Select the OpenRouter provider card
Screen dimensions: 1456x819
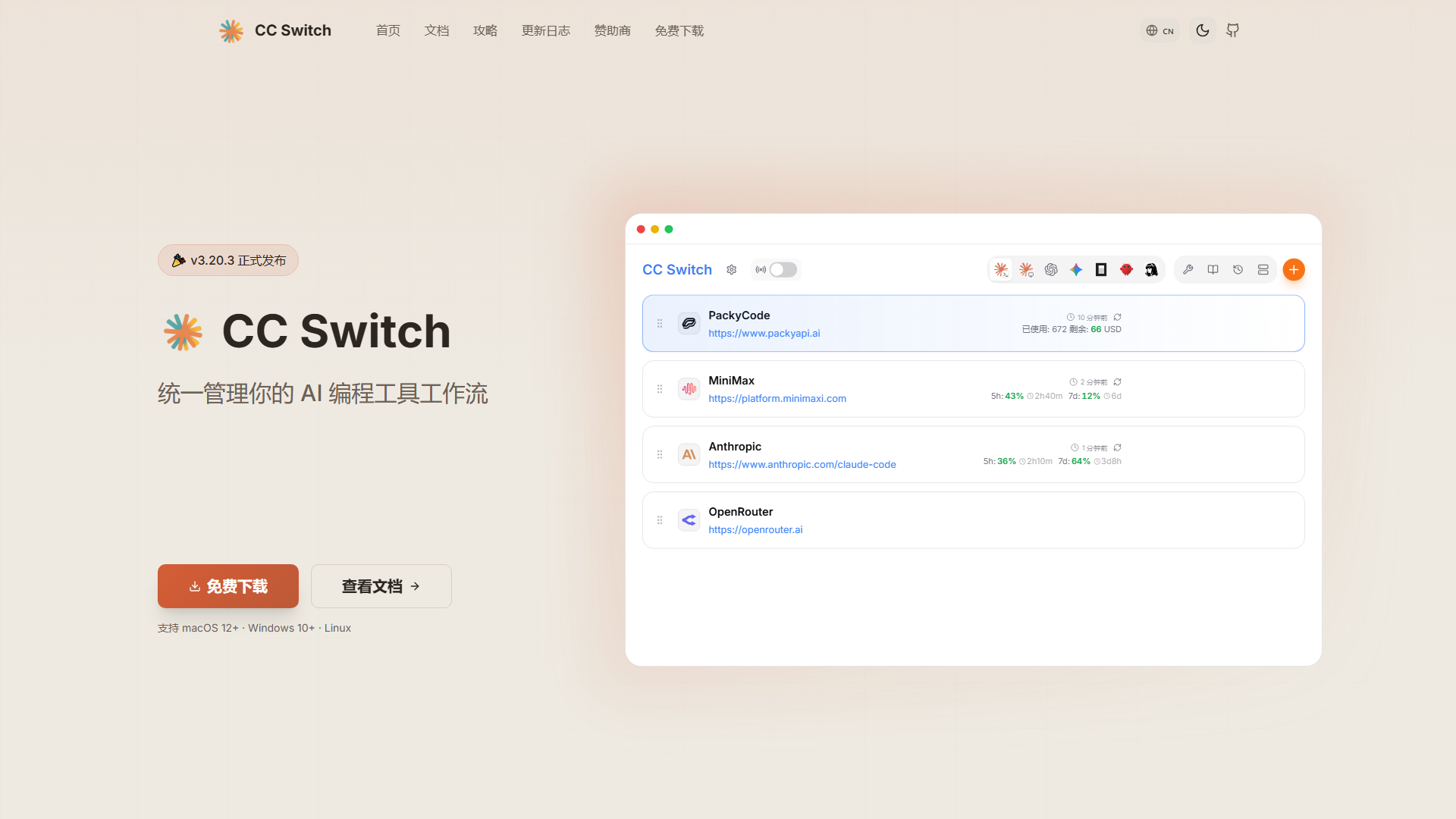click(x=974, y=520)
